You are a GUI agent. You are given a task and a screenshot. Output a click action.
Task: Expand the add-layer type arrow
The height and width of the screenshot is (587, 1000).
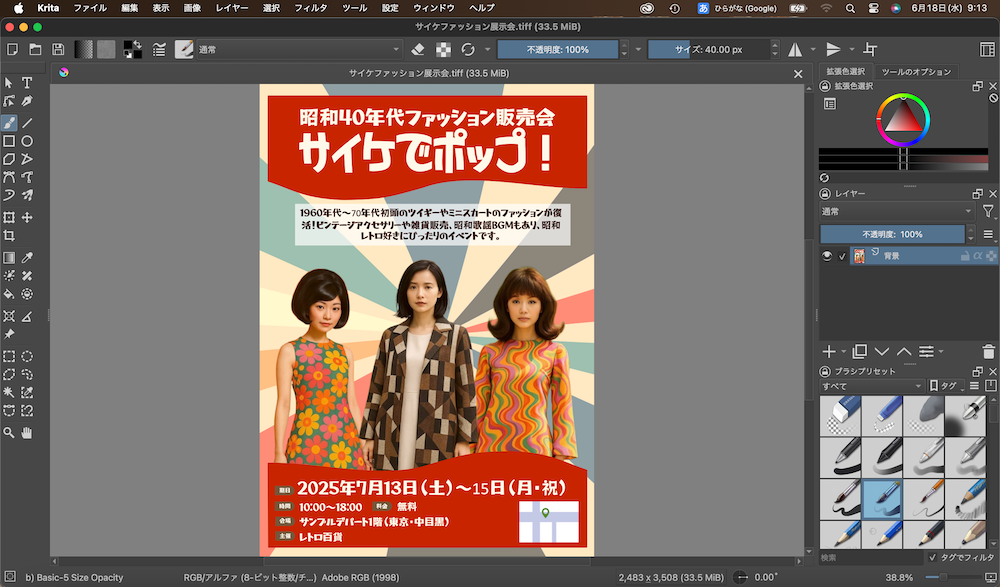844,352
